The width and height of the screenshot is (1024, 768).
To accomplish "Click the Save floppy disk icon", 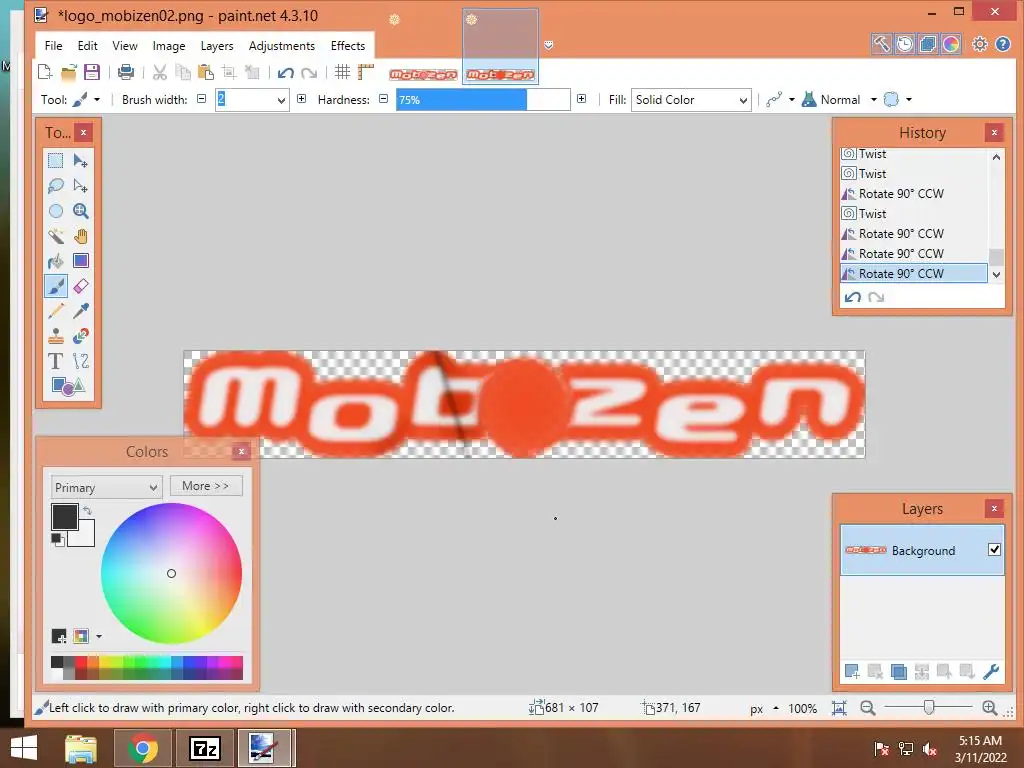I will click(91, 72).
